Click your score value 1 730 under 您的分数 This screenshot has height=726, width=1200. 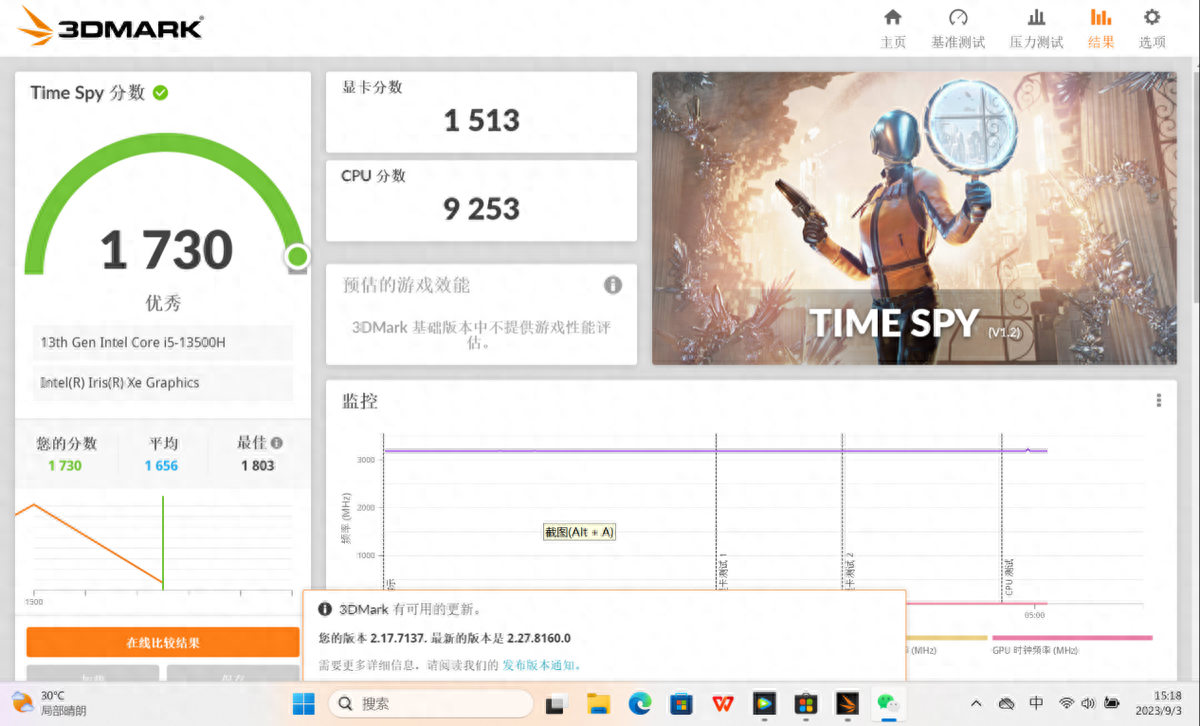click(x=65, y=466)
